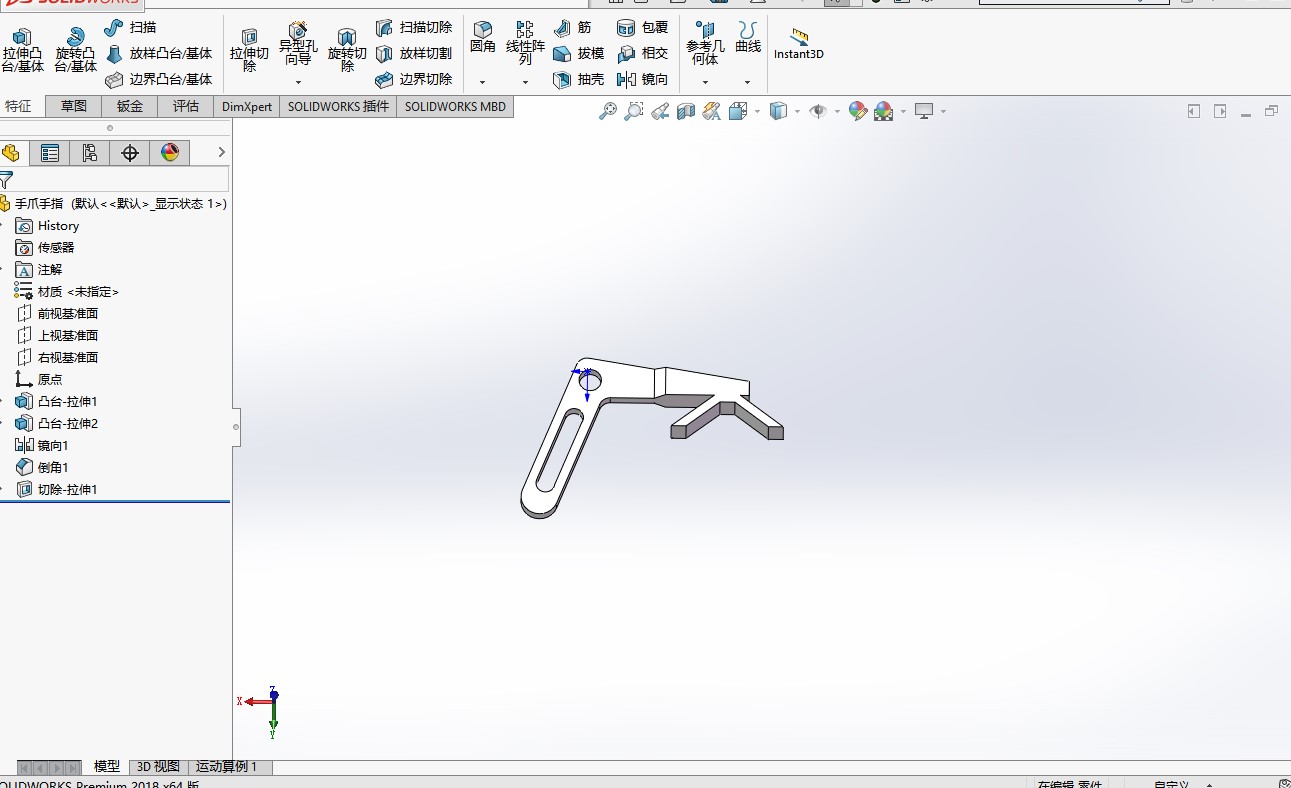Click the Intersect (相交) tool
The height and width of the screenshot is (788, 1291).
[642, 53]
